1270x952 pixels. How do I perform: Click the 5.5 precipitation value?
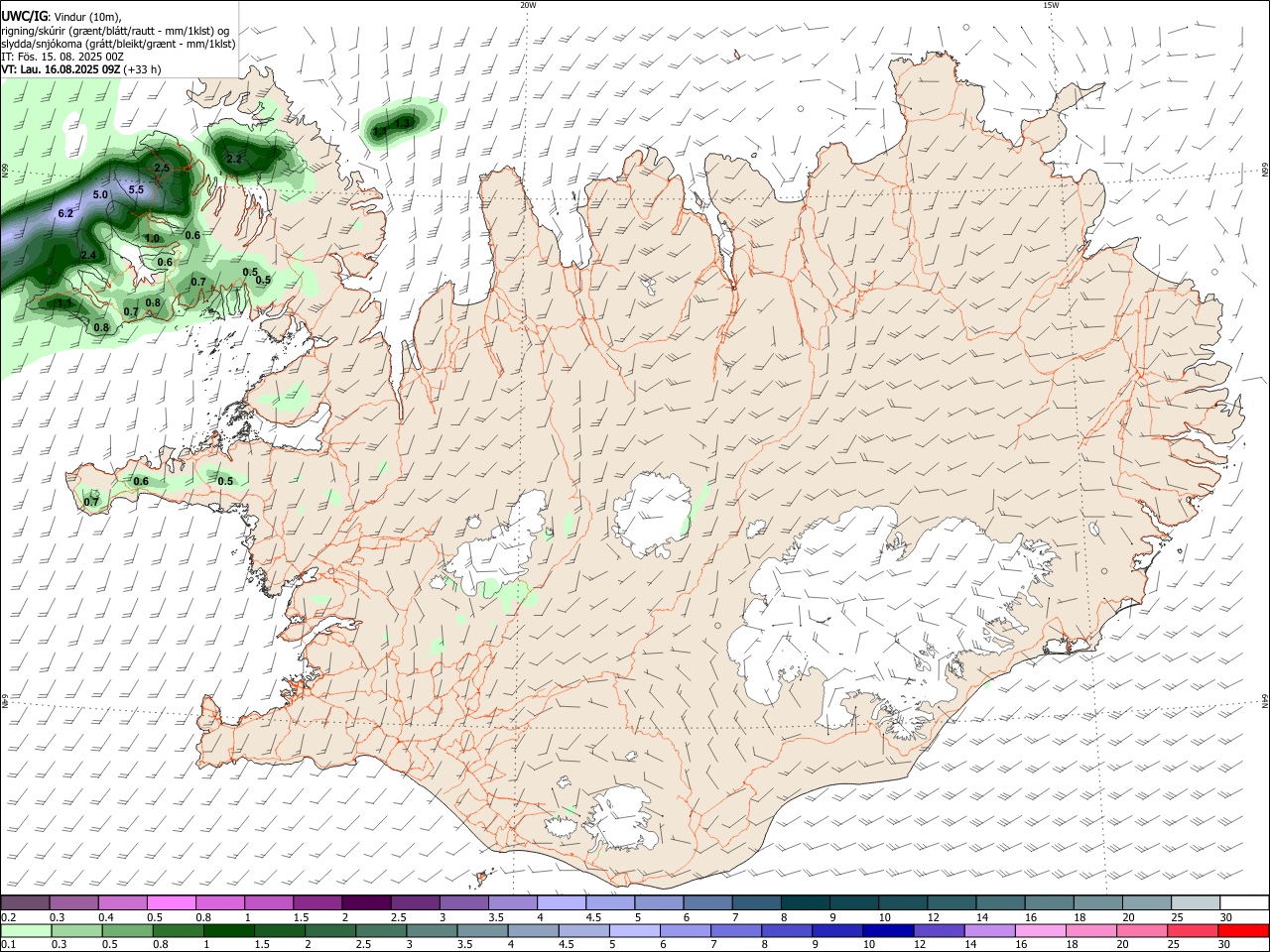[x=137, y=189]
